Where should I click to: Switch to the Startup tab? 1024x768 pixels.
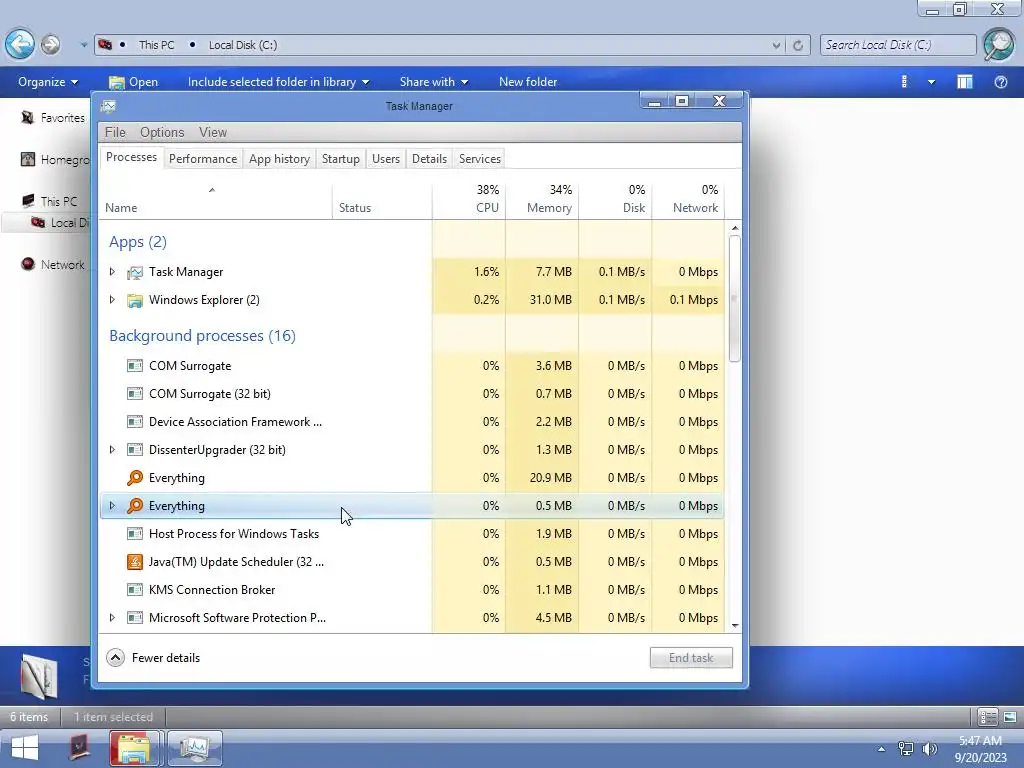[340, 159]
